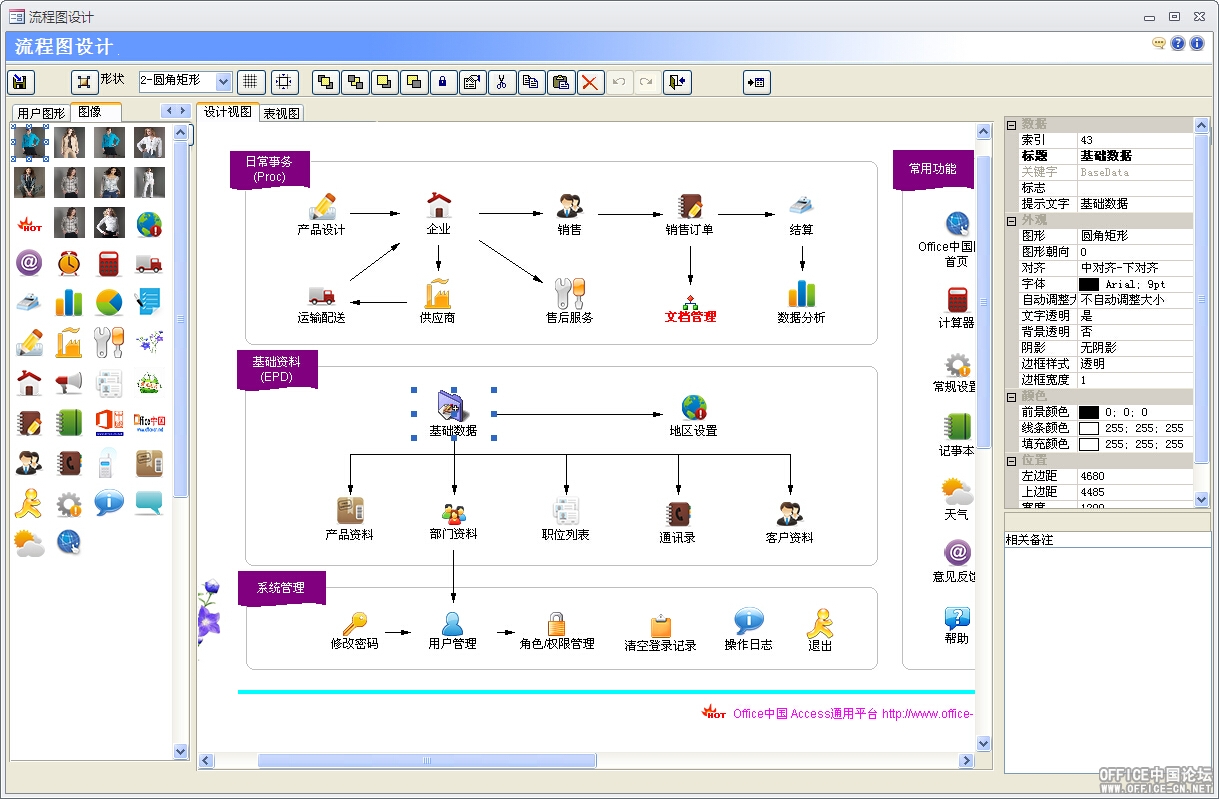Move shape forward one layer (yellow square)
This screenshot has width=1219, height=799.
(x=385, y=82)
